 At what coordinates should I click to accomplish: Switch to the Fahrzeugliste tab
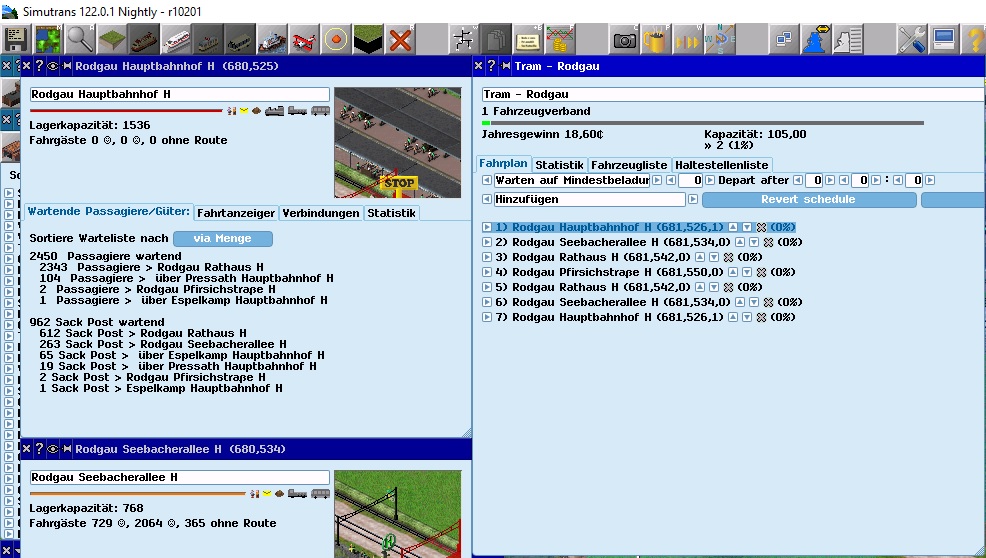[629, 164]
